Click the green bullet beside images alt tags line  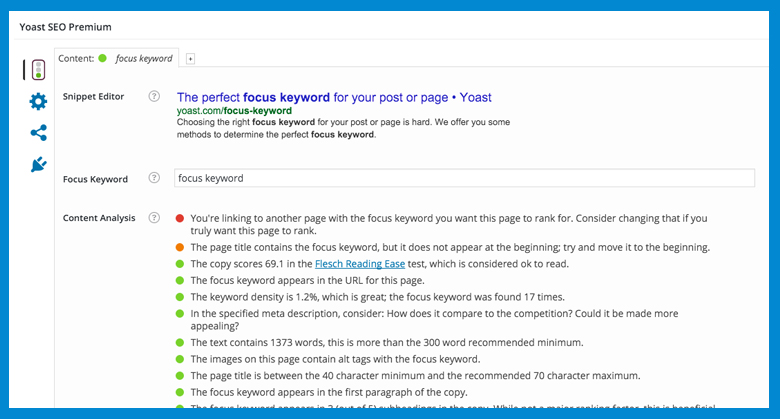180,359
